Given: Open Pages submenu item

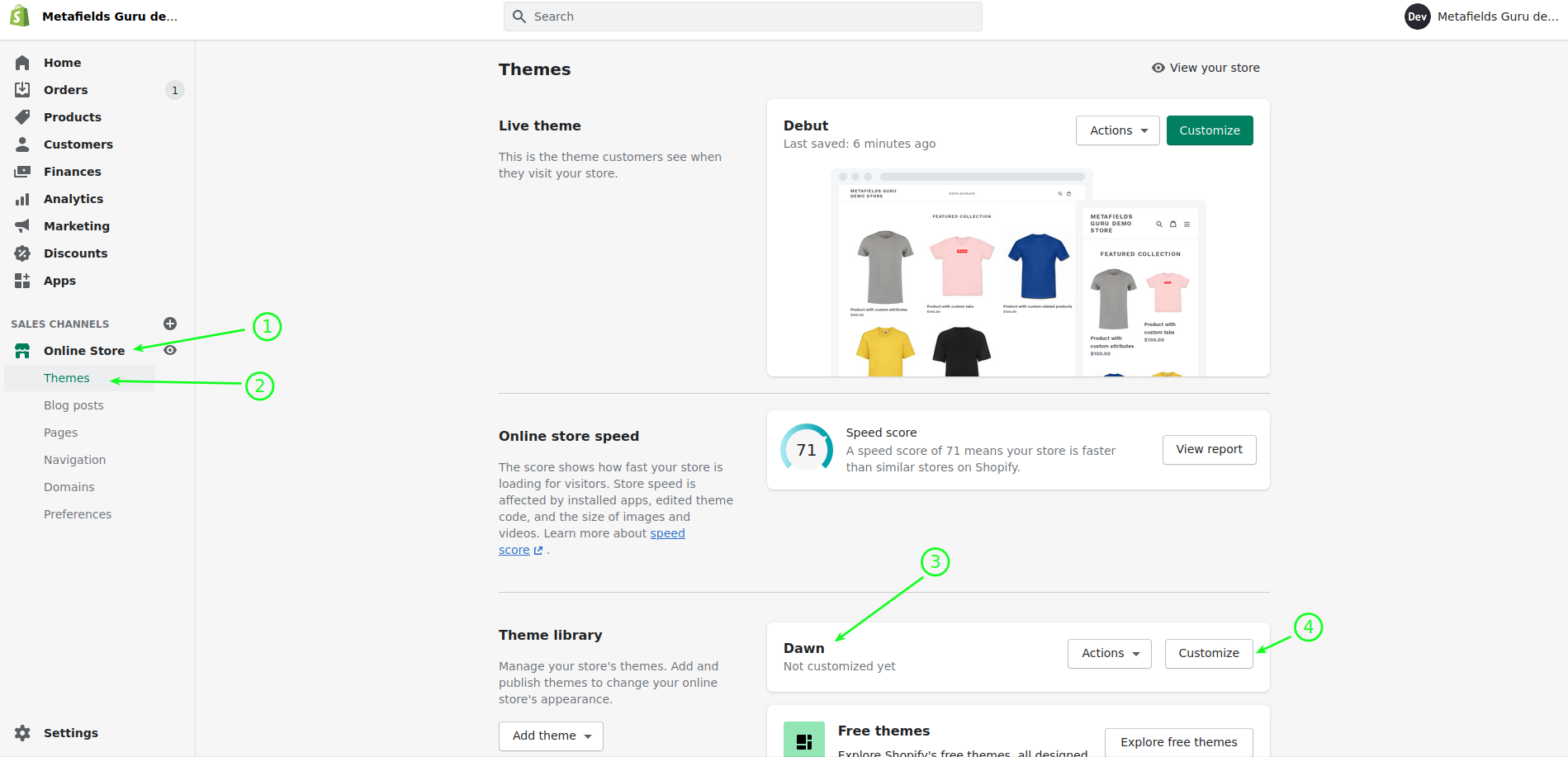Looking at the screenshot, I should 60,433.
